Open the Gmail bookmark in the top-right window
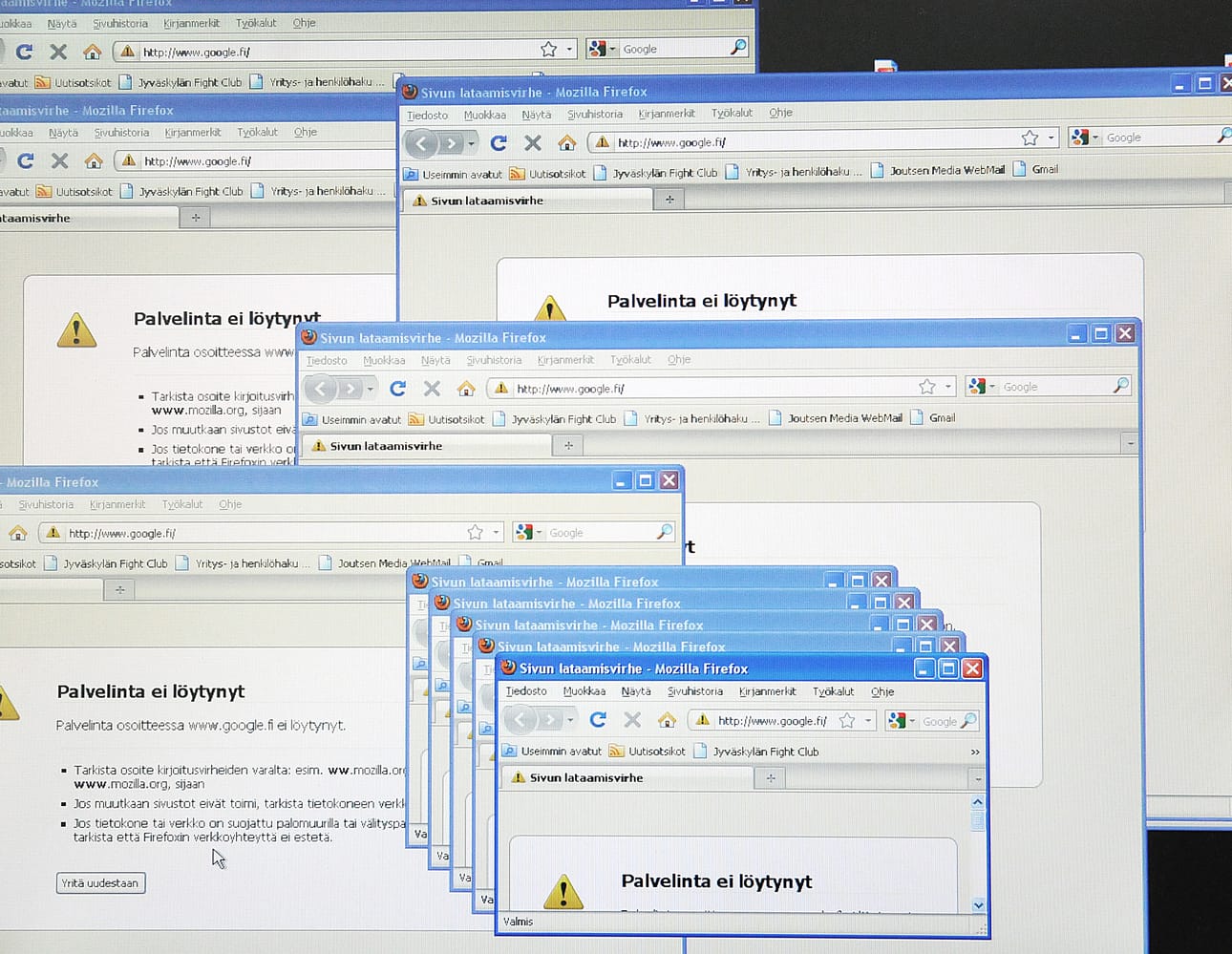This screenshot has height=954, width=1232. pyautogui.click(x=1035, y=169)
